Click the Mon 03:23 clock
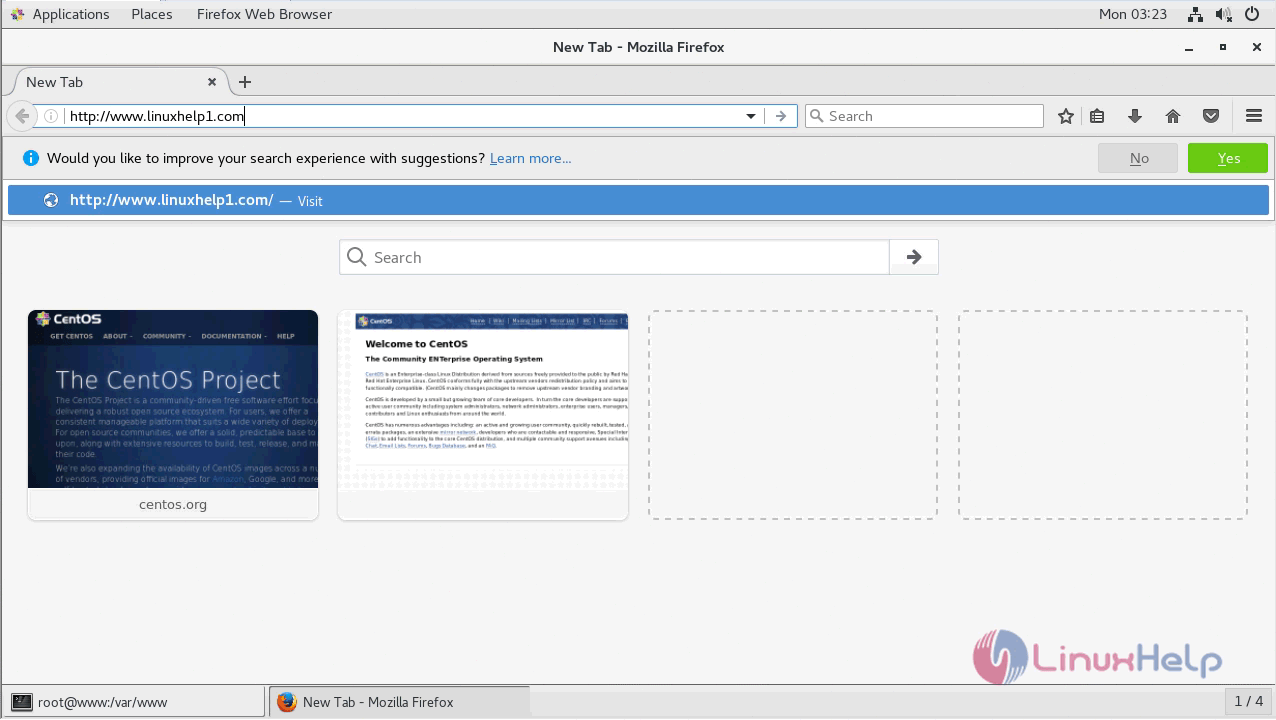 1133,14
